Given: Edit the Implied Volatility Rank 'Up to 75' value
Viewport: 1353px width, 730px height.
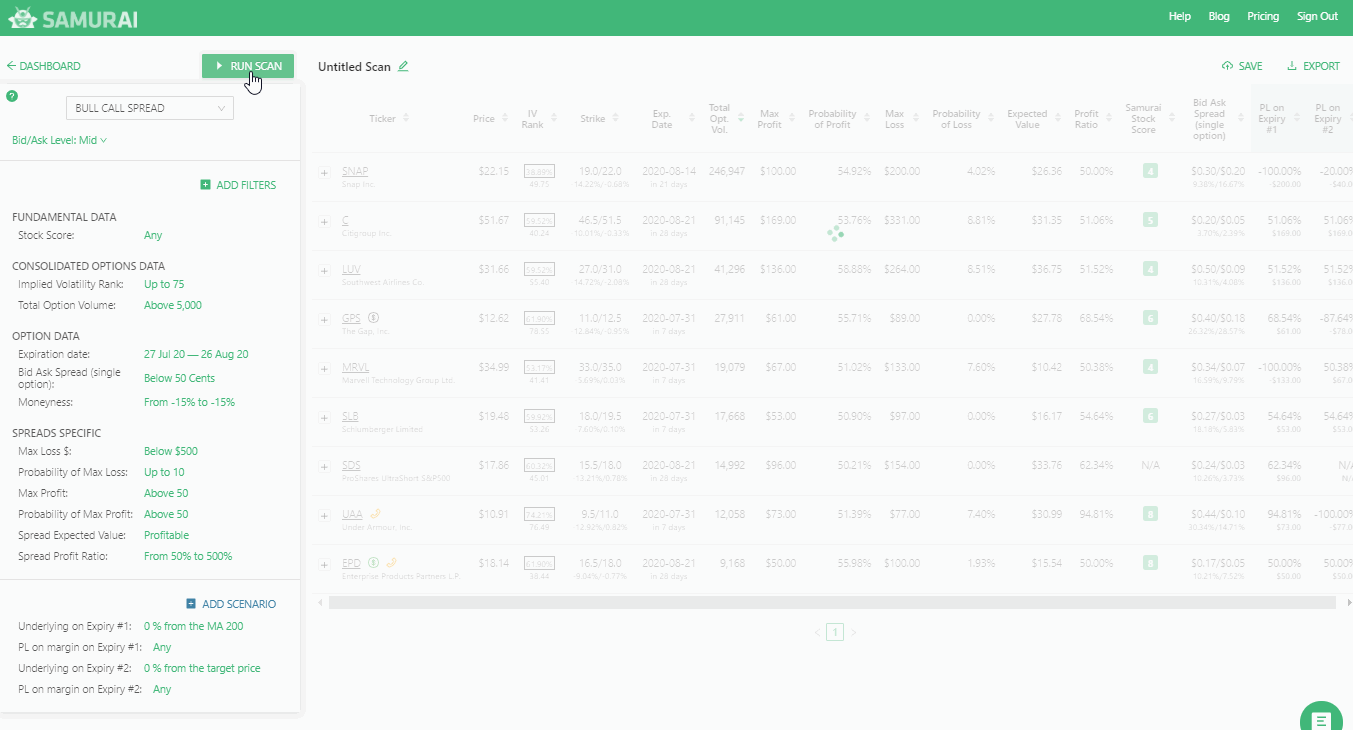Looking at the screenshot, I should click(x=164, y=284).
